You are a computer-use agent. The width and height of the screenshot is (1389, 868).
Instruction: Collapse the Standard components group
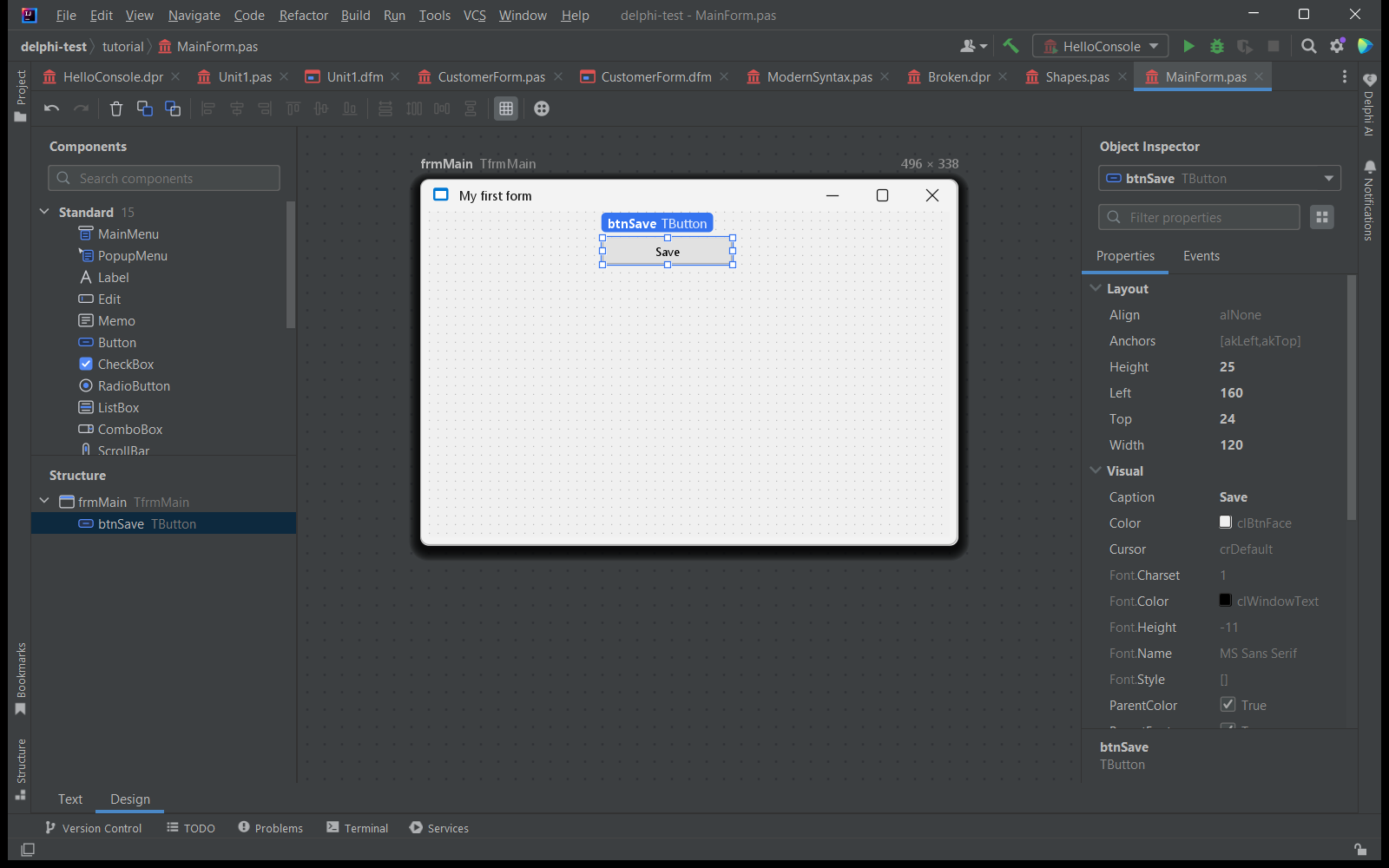coord(44,212)
